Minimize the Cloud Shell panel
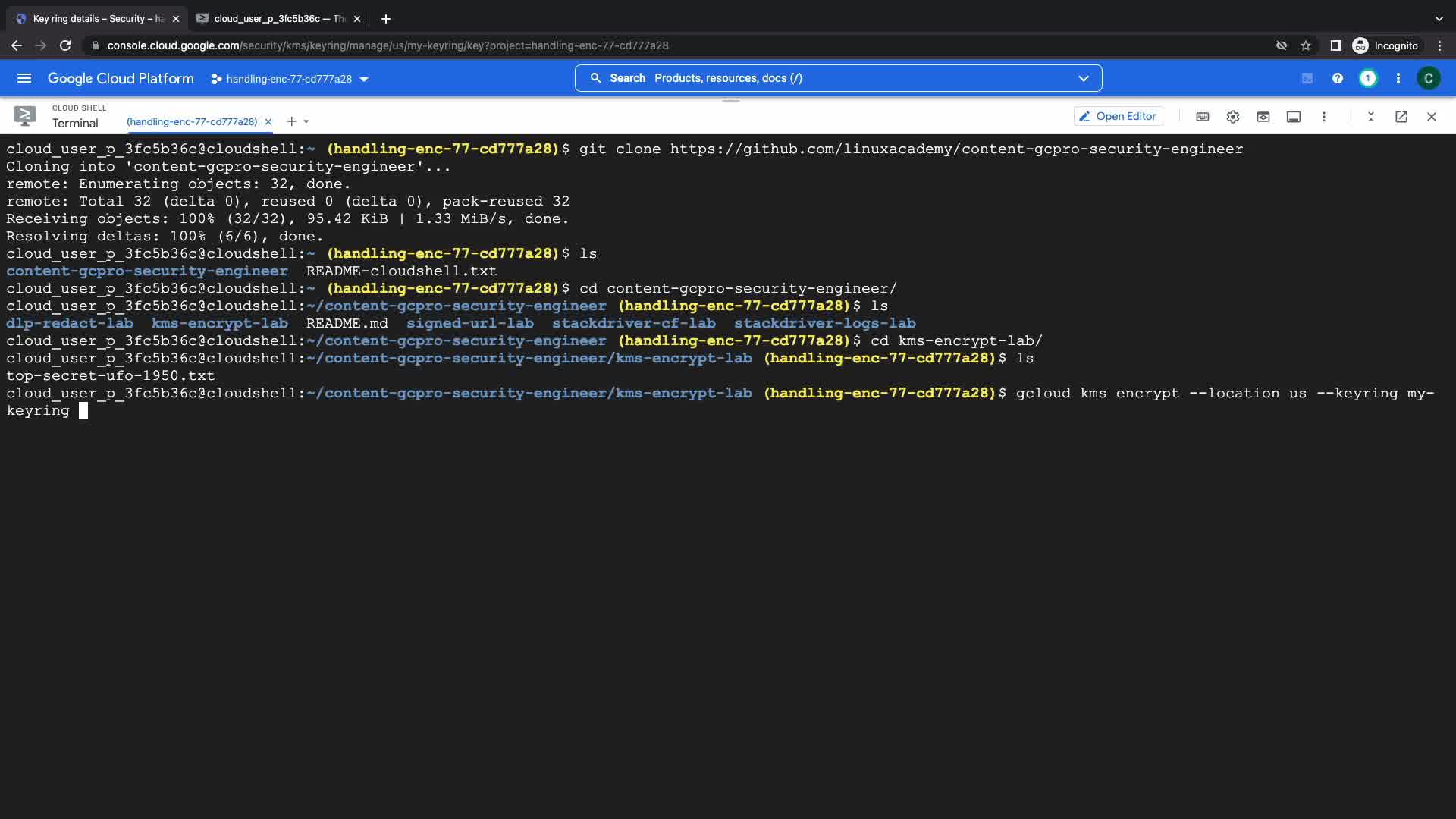This screenshot has width=1456, height=819. click(1370, 117)
